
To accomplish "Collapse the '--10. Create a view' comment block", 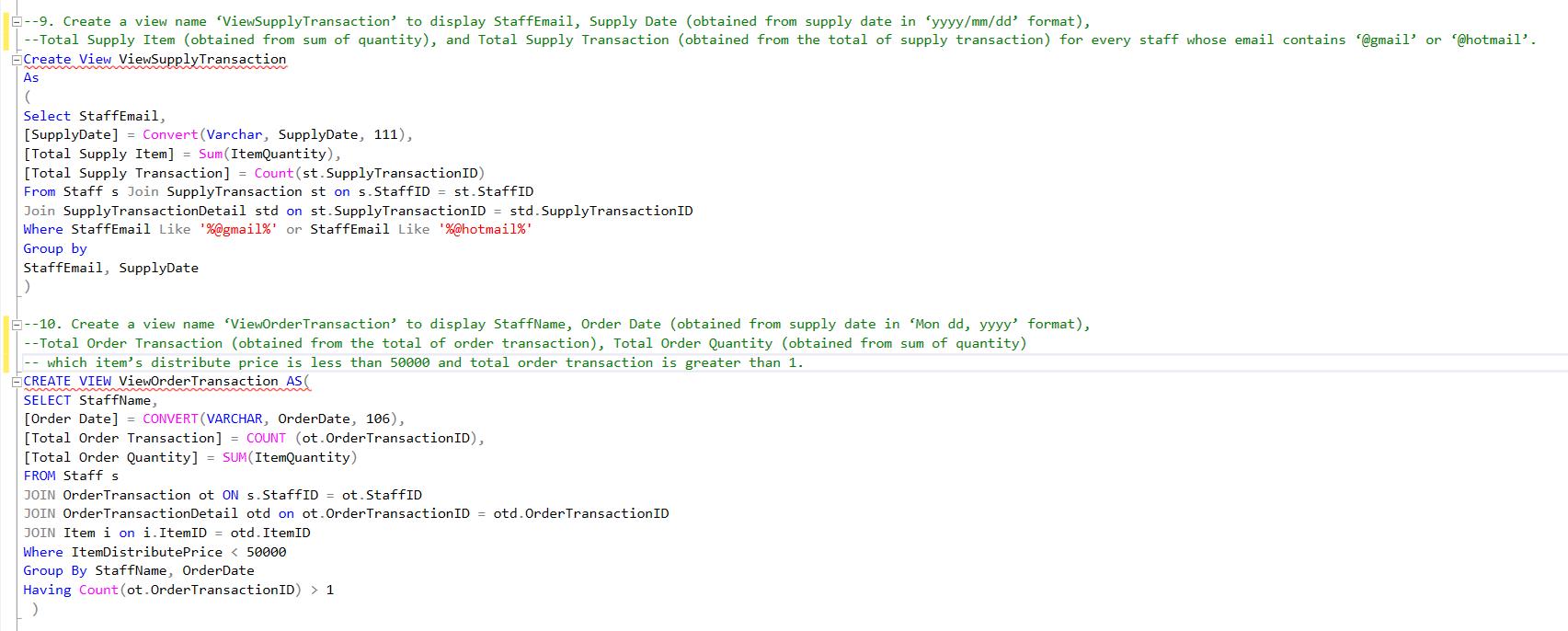I will click(16, 324).
